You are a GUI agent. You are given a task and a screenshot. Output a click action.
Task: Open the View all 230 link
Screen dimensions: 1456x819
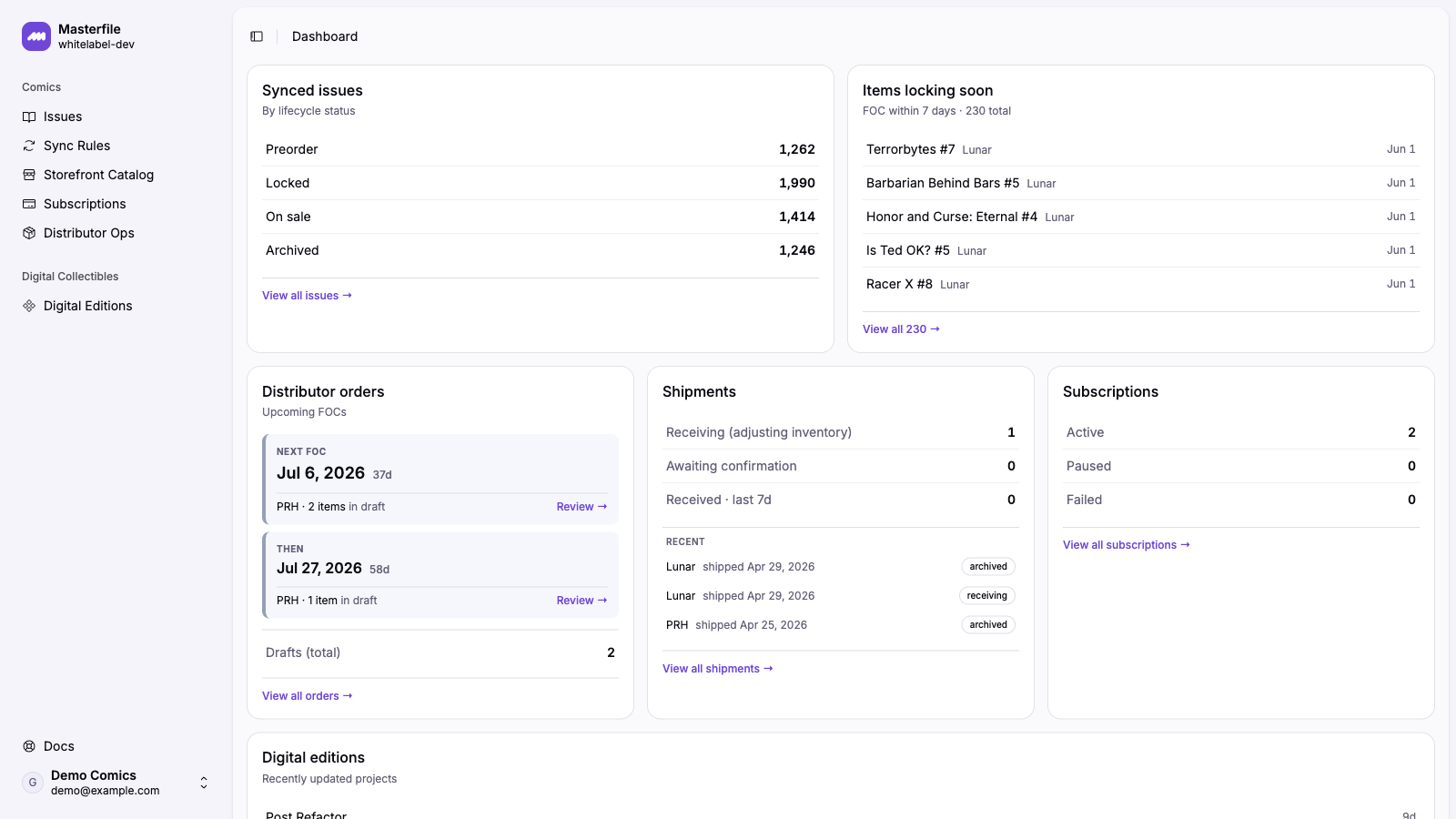click(x=901, y=329)
